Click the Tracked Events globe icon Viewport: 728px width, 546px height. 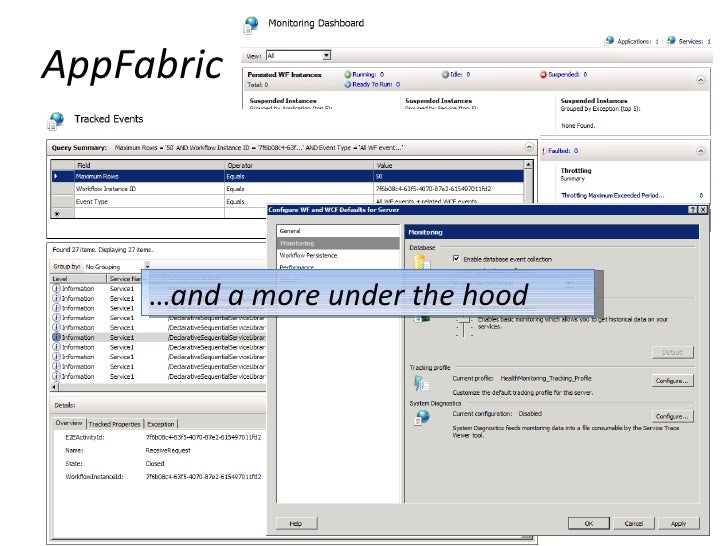(56, 121)
